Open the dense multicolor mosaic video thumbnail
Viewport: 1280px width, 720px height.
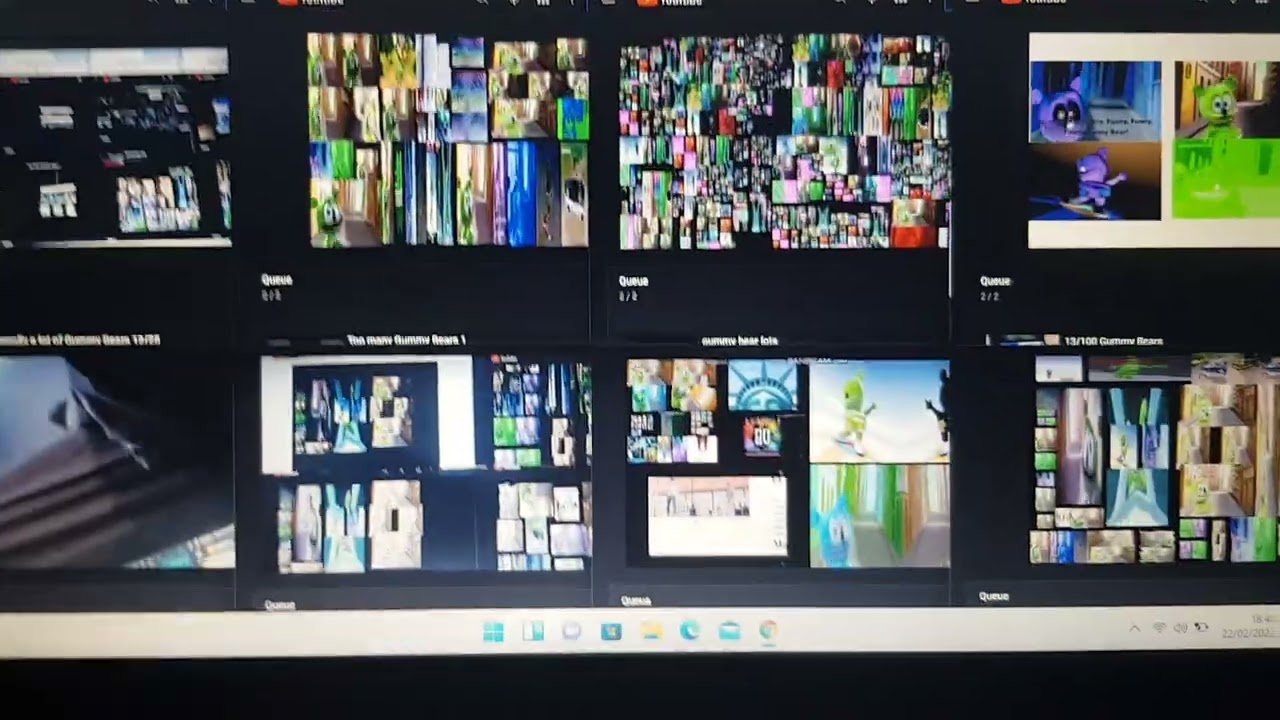[x=784, y=142]
